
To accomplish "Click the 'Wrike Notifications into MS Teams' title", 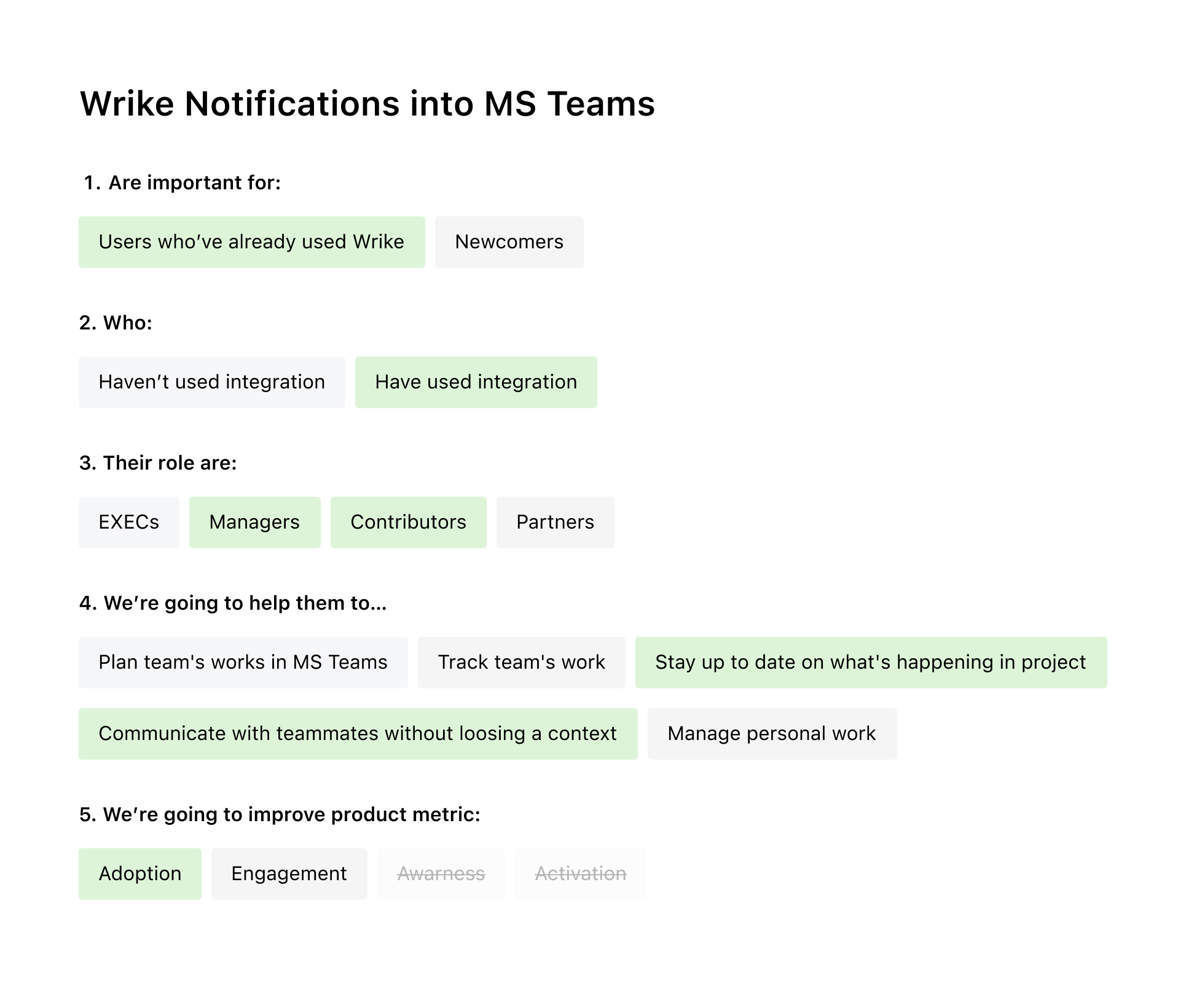I will [367, 103].
